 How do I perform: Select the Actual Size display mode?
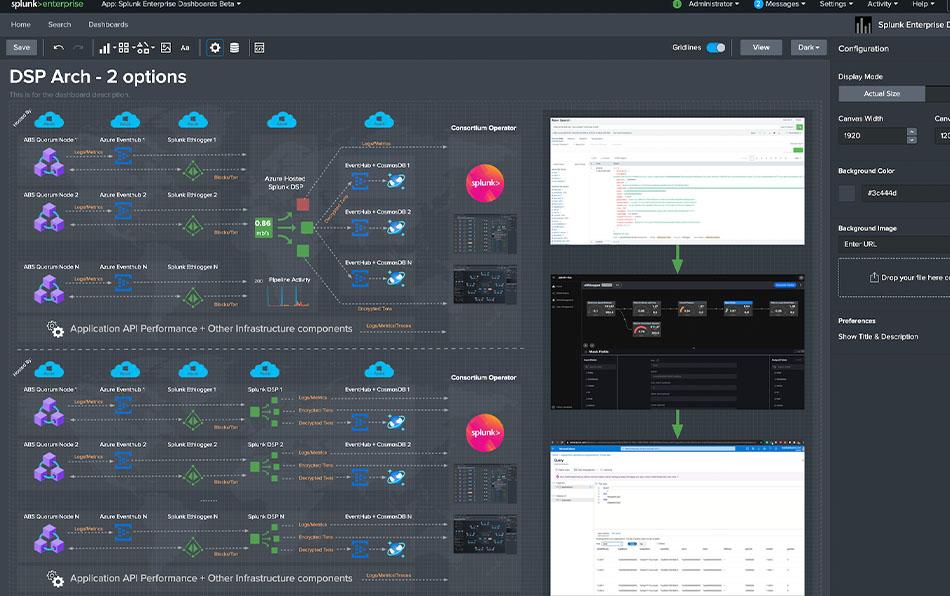[x=881, y=93]
